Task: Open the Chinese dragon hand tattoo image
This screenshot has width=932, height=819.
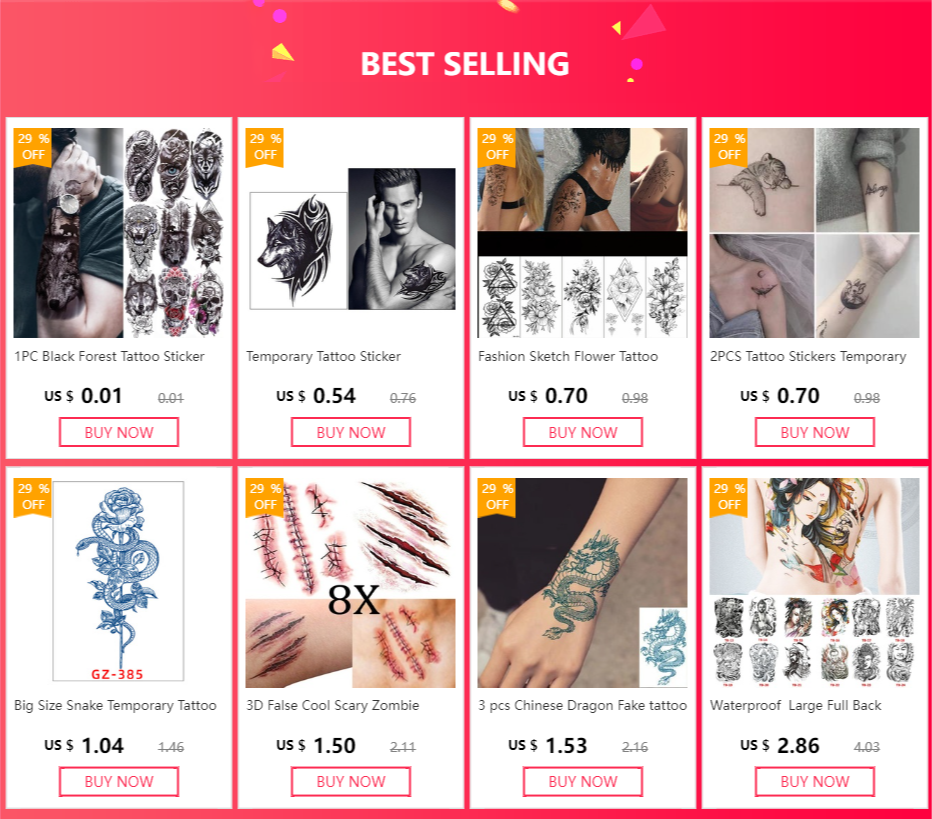Action: point(582,582)
